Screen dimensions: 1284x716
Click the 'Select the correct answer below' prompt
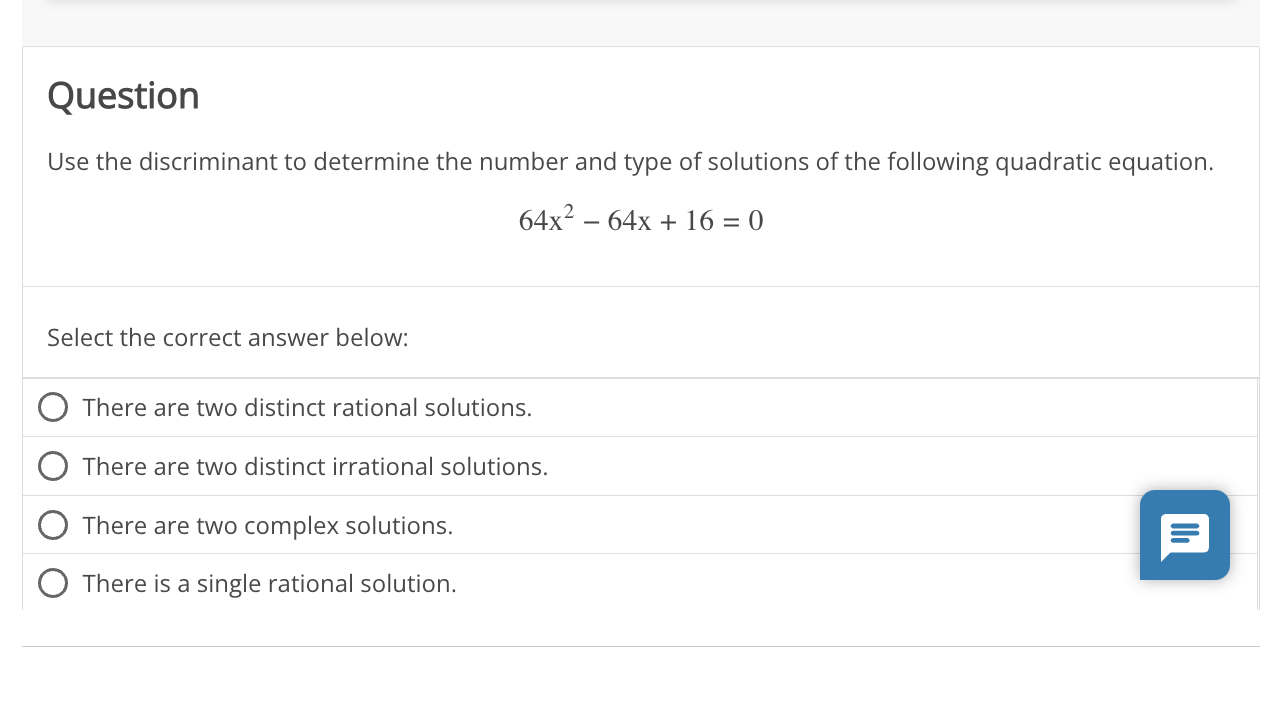pyautogui.click(x=227, y=337)
